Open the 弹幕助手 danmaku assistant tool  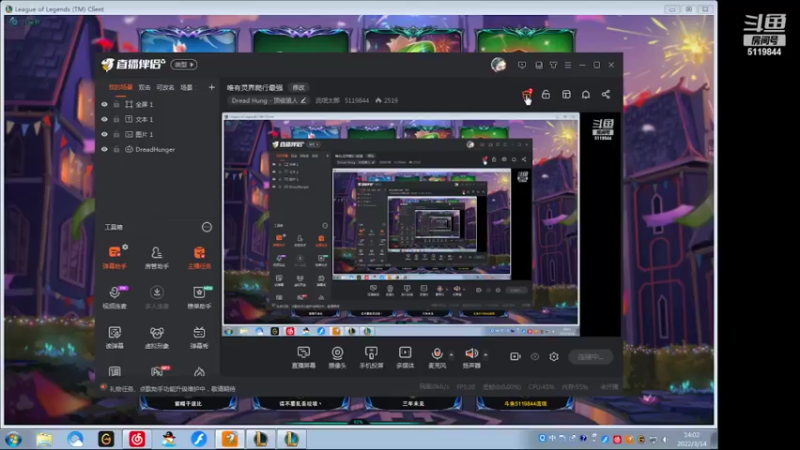tap(115, 257)
